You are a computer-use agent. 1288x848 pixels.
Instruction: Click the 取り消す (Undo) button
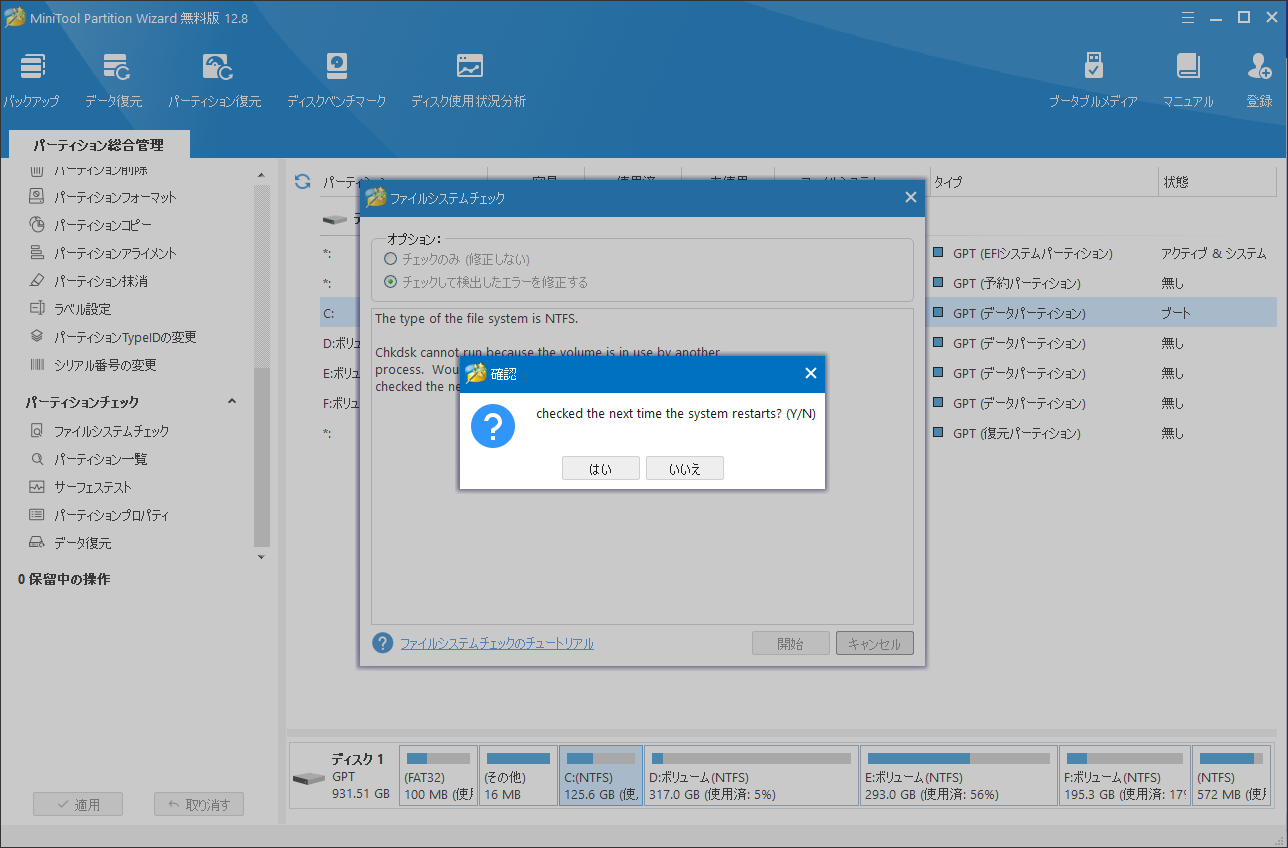pyautogui.click(x=199, y=804)
